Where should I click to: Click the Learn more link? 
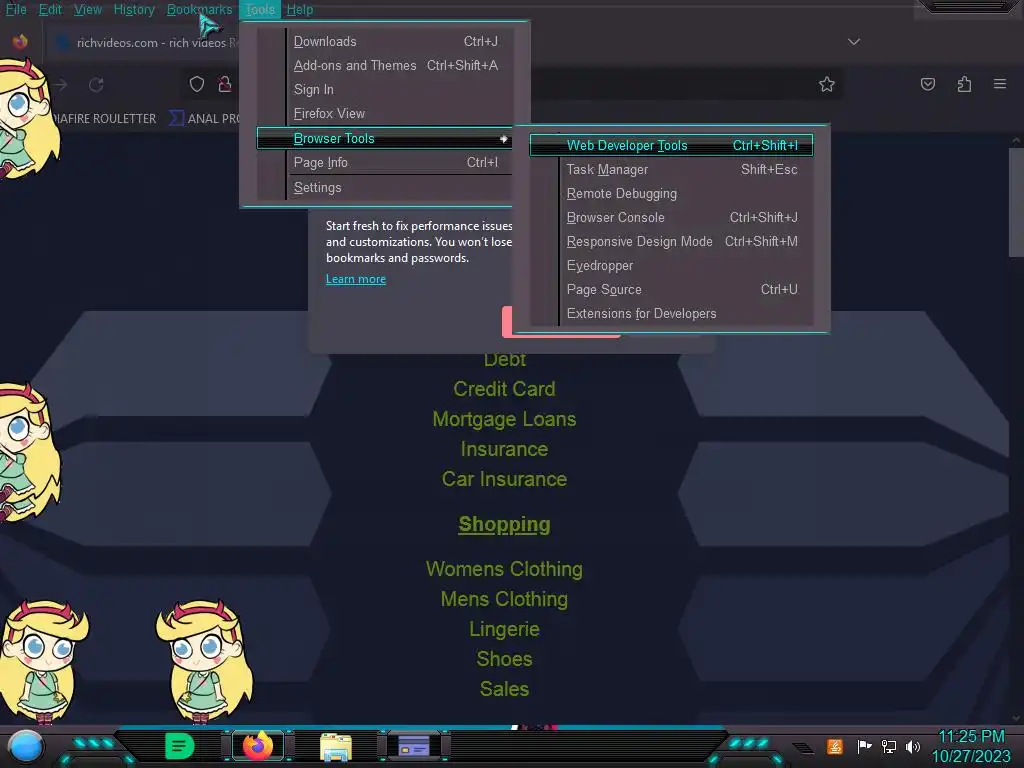[356, 279]
